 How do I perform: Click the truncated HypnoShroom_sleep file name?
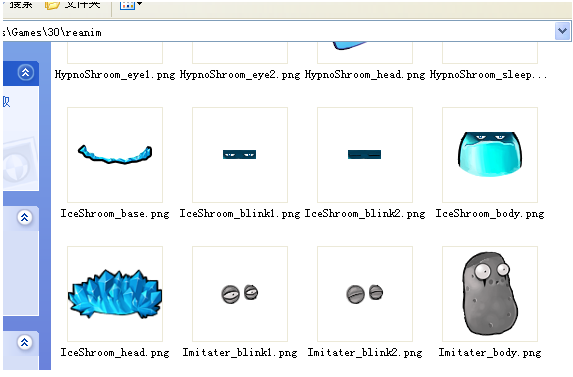click(488, 75)
